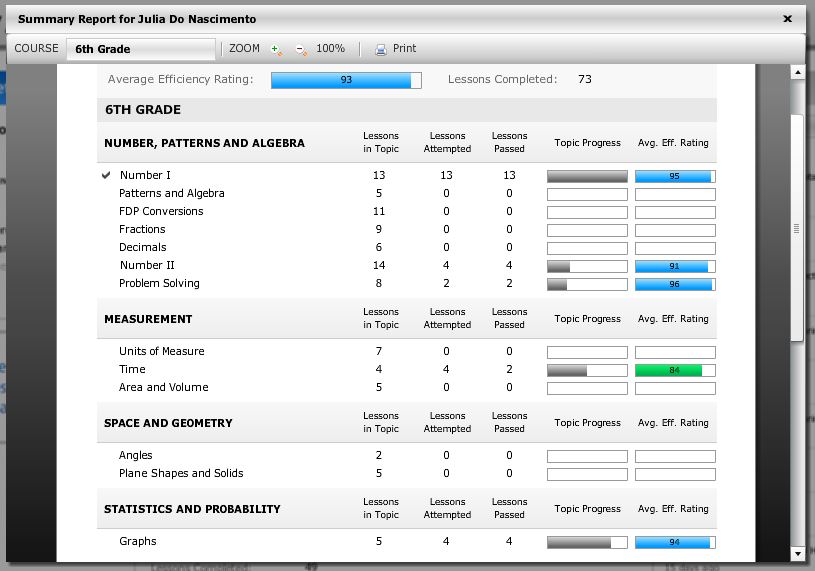Select the Number I topic row
Viewport: 815px width, 571px height.
(406, 176)
